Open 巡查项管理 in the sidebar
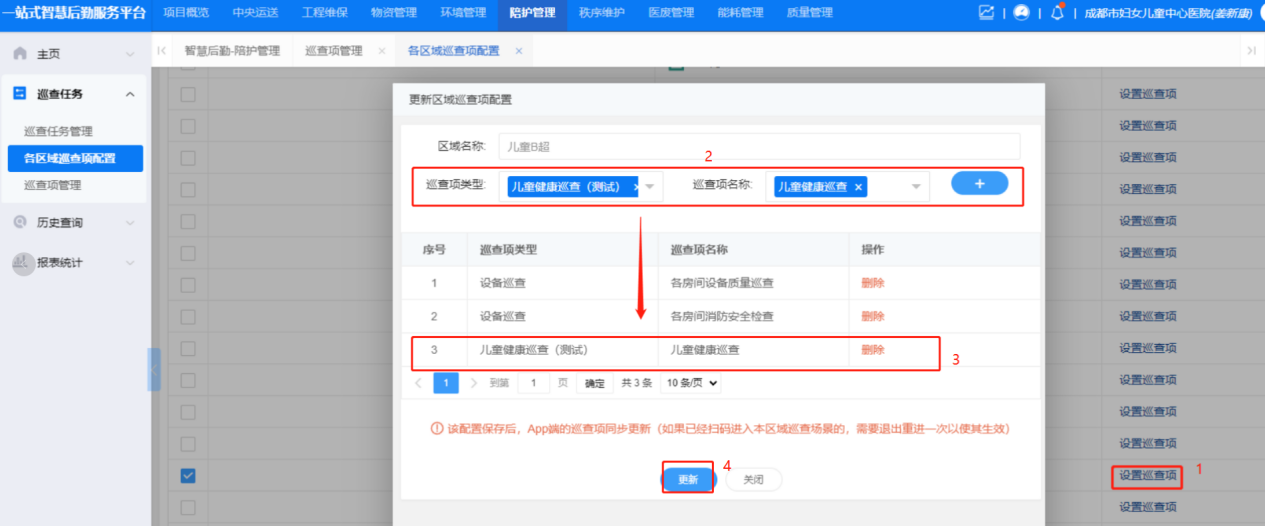 coord(52,185)
